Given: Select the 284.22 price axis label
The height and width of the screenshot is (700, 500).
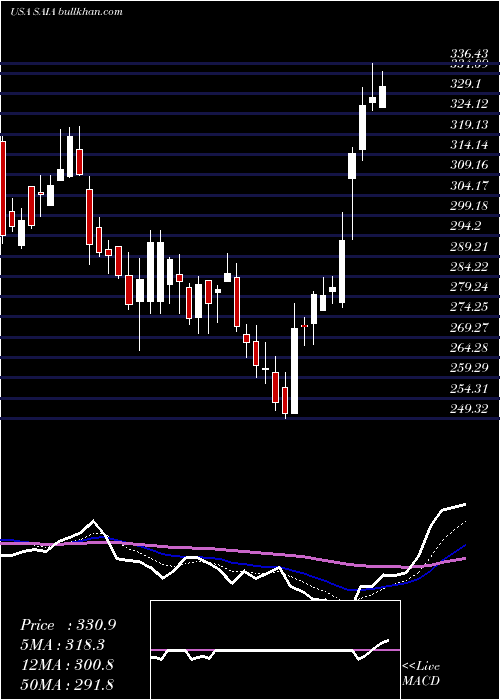Looking at the screenshot, I should coord(469,267).
